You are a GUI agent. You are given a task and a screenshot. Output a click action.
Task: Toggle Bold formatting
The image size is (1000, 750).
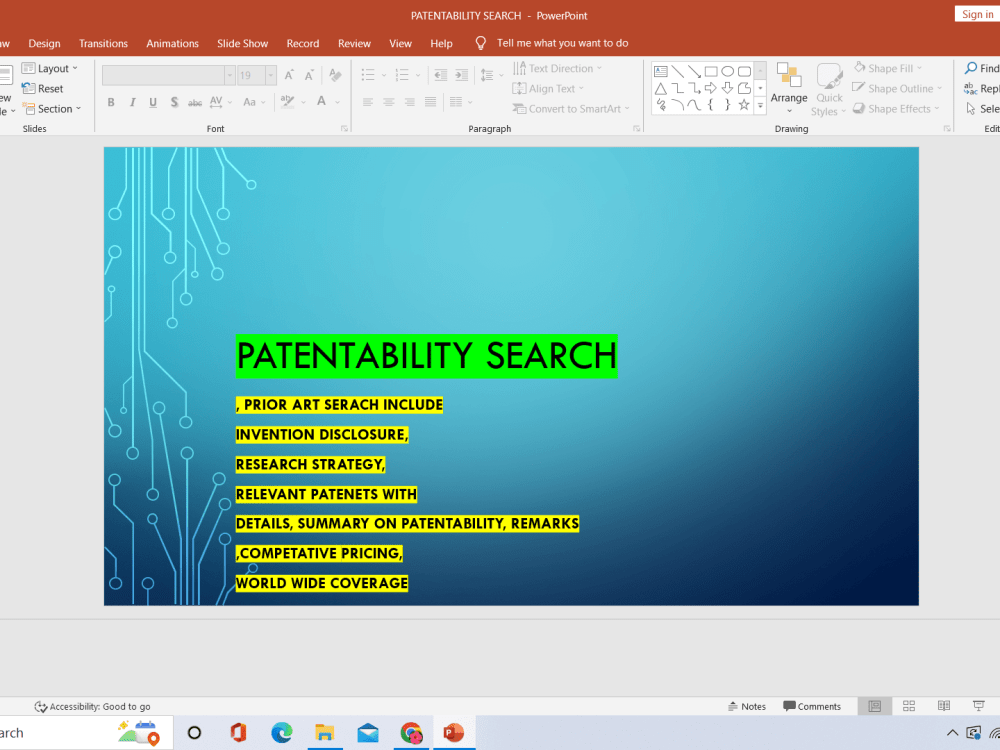[x=111, y=102]
